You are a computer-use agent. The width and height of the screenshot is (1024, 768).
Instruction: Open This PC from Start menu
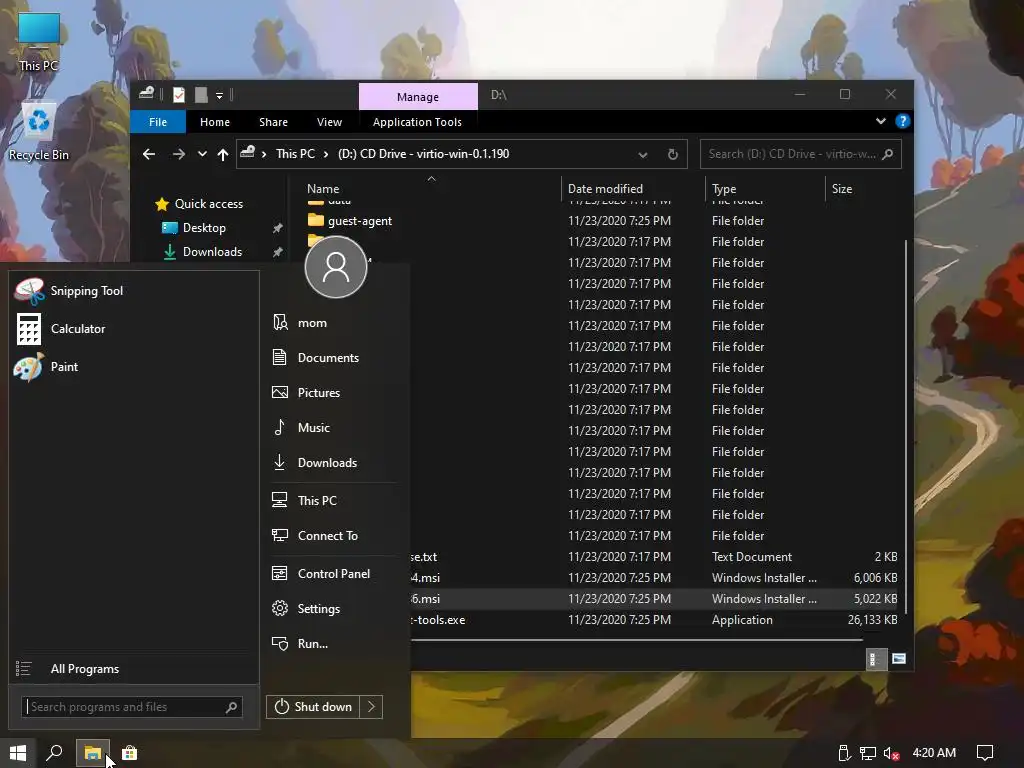pyautogui.click(x=334, y=500)
